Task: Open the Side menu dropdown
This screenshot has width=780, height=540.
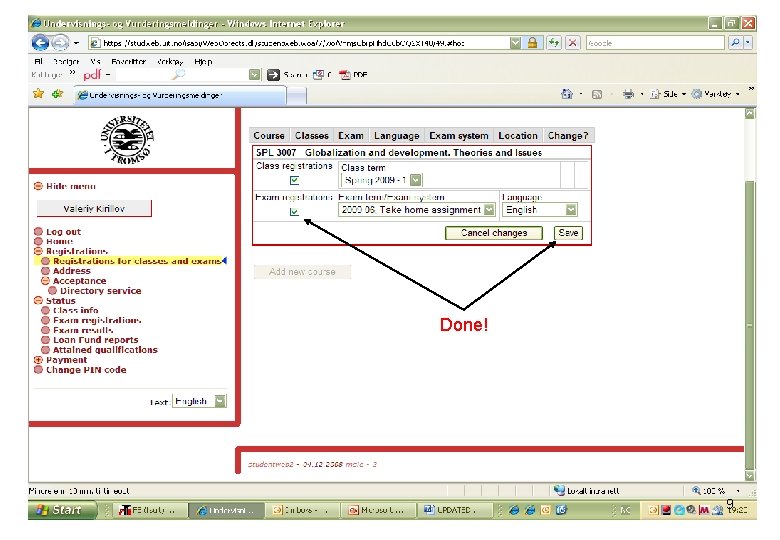Action: [x=670, y=93]
